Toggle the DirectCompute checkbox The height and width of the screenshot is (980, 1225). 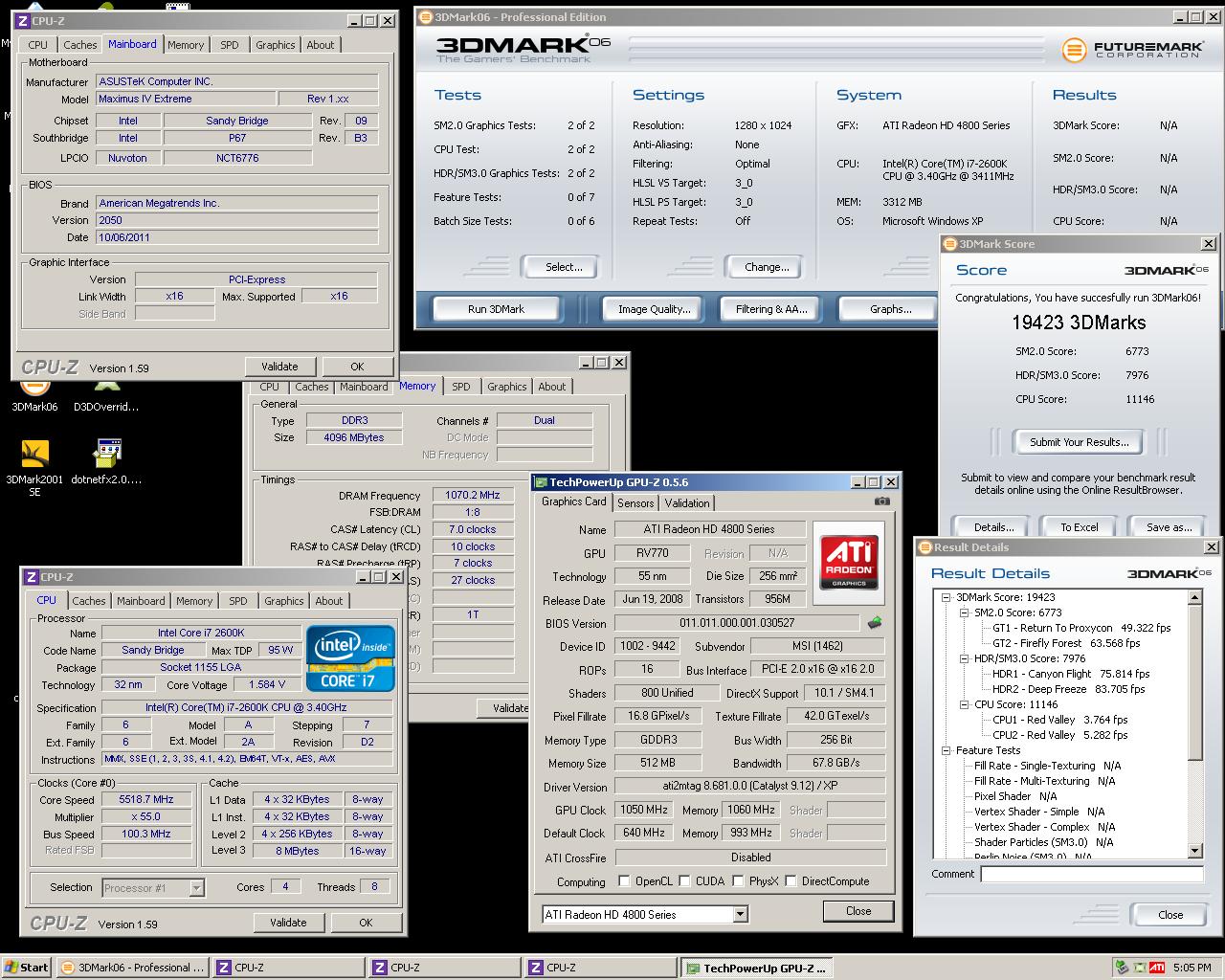[x=791, y=881]
